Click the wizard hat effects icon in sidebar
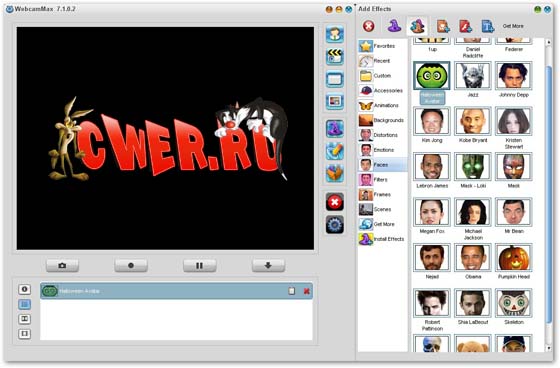Image resolution: width=560 pixels, height=368 pixels. click(335, 128)
